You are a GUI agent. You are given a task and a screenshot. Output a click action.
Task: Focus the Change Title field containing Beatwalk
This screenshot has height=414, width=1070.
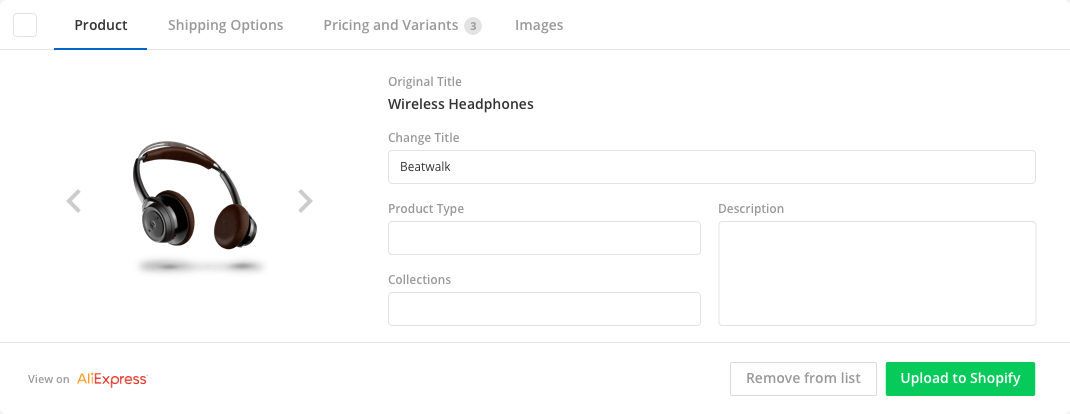click(x=711, y=167)
